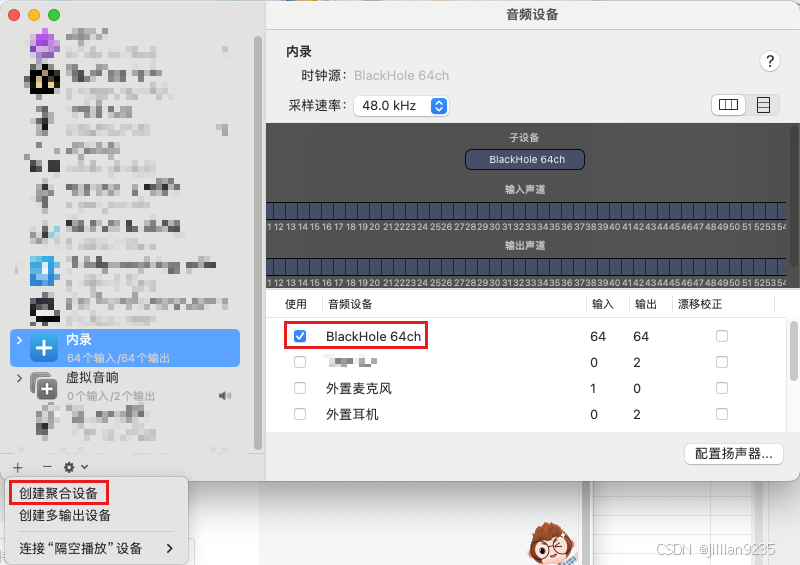Click the 音频设备 column header
The image size is (800, 565).
click(350, 304)
